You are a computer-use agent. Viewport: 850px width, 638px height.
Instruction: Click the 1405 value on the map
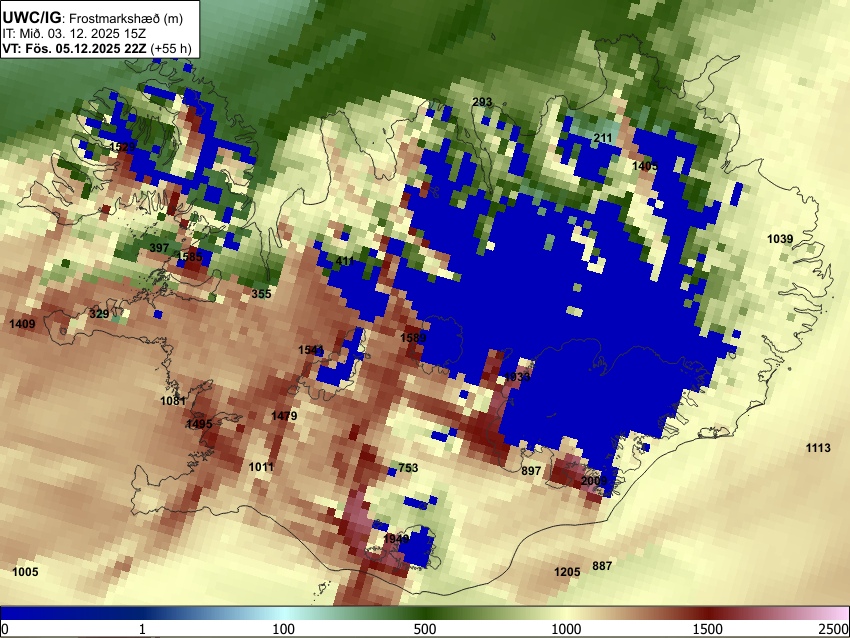pos(645,166)
